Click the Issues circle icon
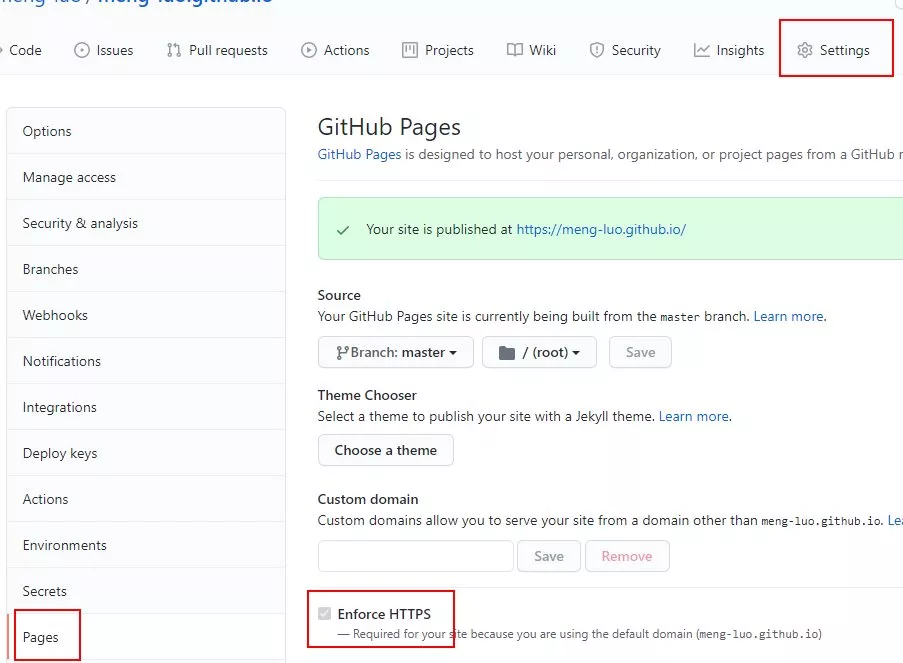This screenshot has width=903, height=663. pyautogui.click(x=82, y=50)
